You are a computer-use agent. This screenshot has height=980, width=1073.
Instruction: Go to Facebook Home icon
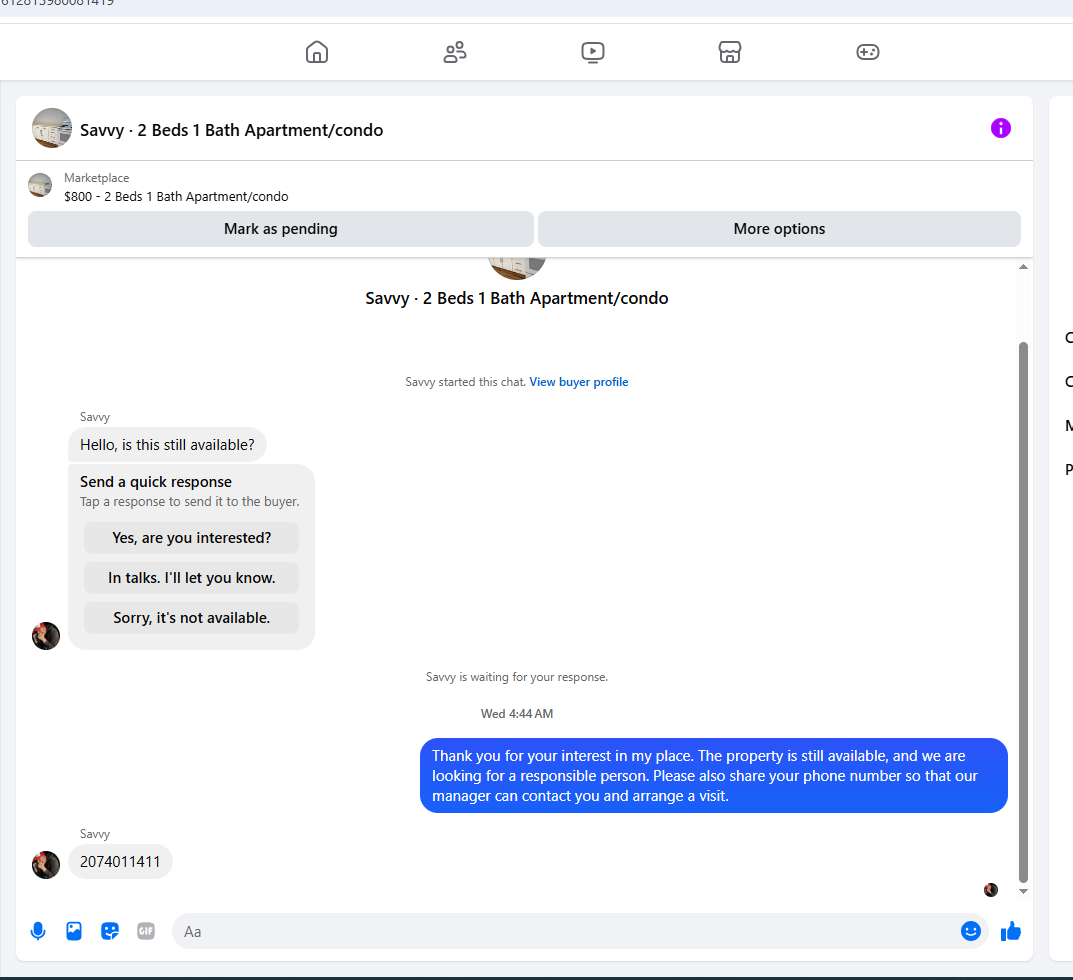click(317, 52)
